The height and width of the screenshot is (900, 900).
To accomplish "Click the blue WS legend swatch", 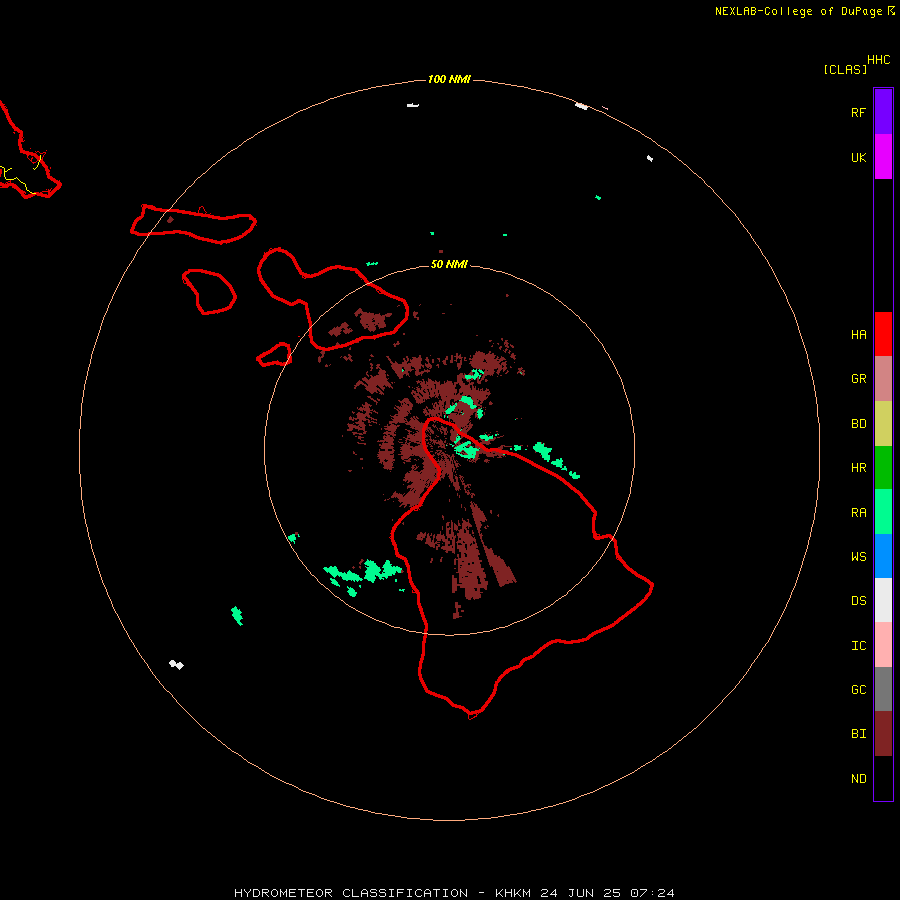I will point(883,556).
